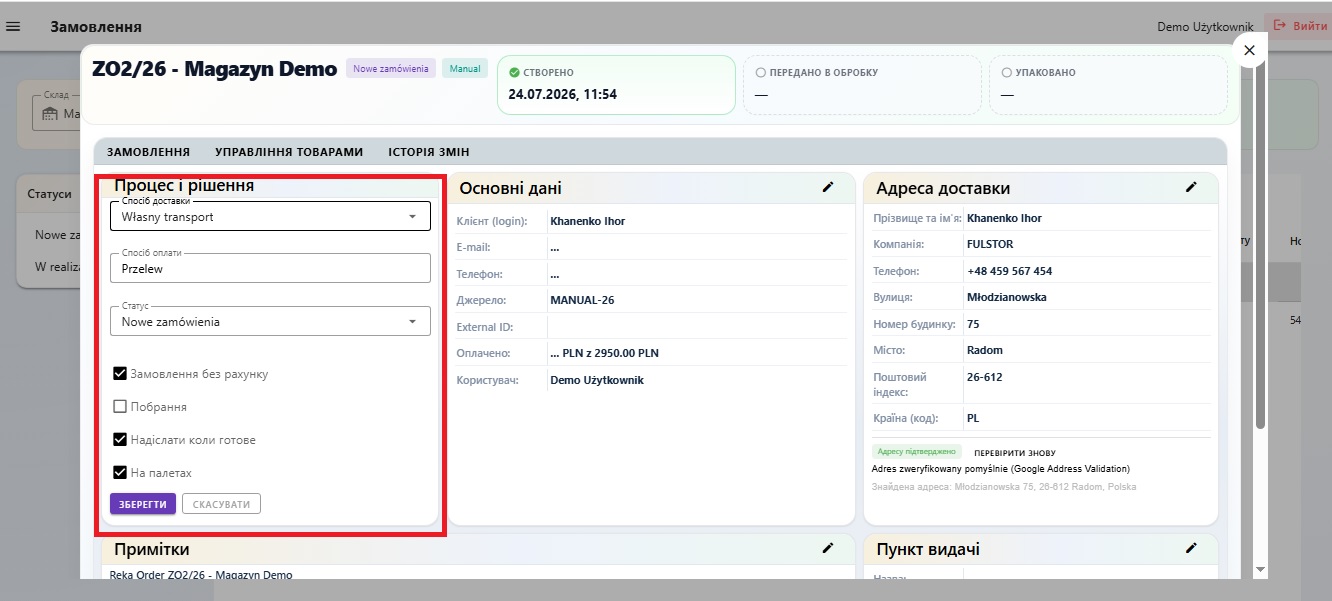1332x601 pixels.
Task: Toggle Замовлення без рахунку checkbox
Action: point(120,374)
